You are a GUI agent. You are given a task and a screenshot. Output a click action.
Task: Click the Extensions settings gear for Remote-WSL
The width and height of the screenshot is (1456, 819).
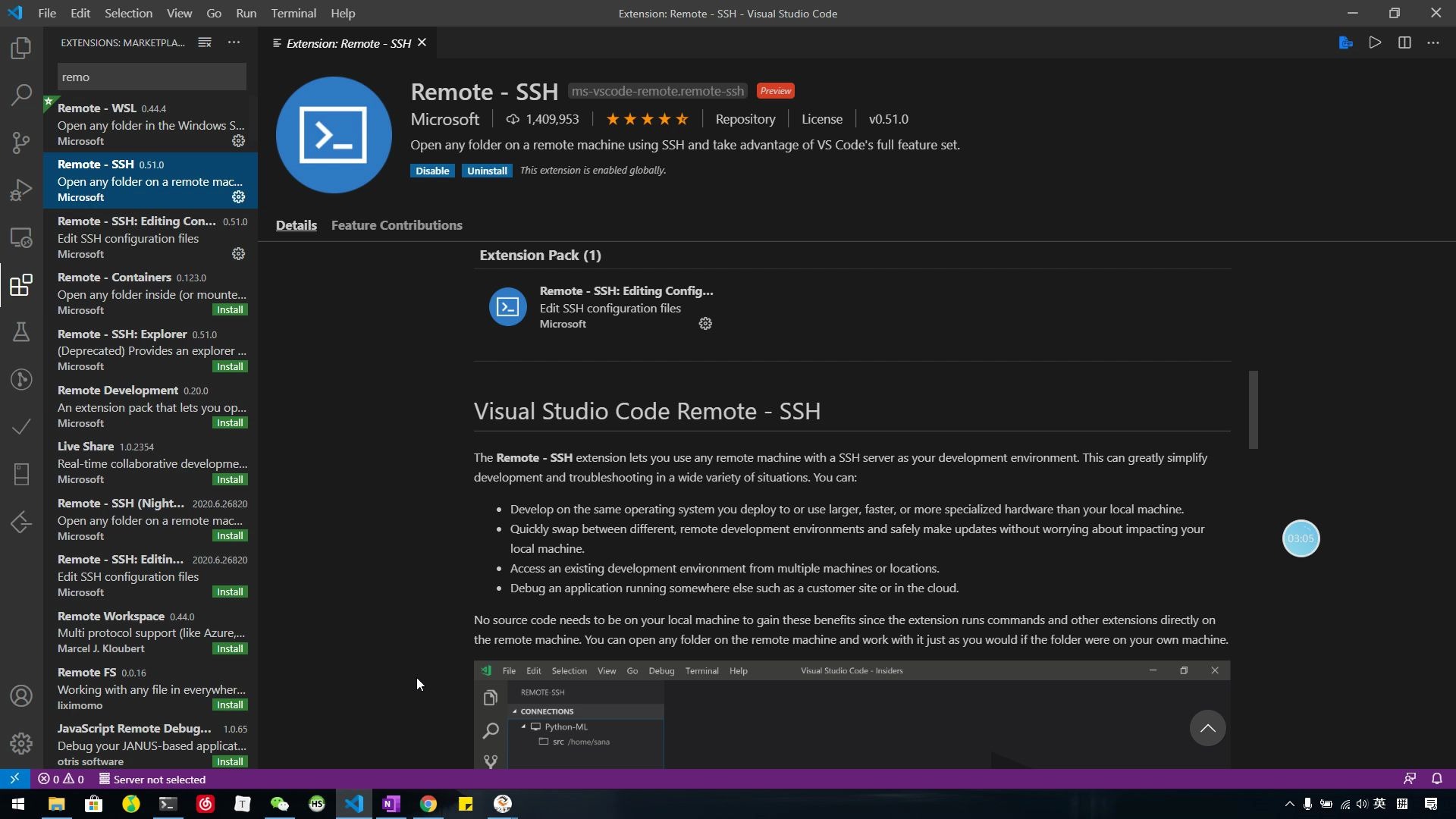point(238,141)
